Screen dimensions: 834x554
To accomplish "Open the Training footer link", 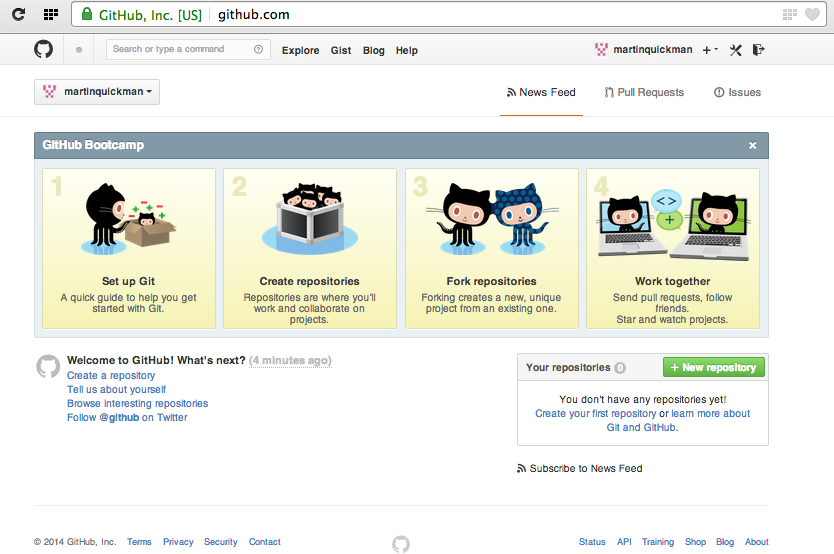I will click(x=657, y=542).
